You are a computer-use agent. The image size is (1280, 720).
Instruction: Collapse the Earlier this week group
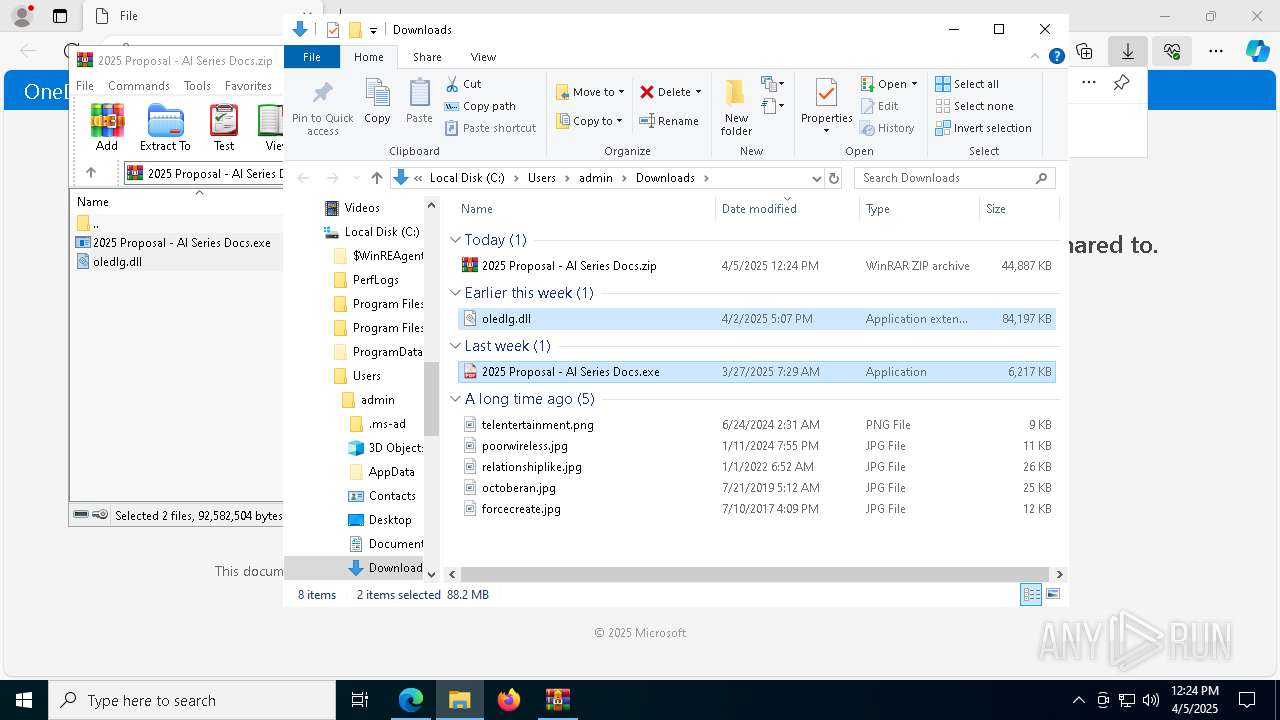[x=455, y=293]
